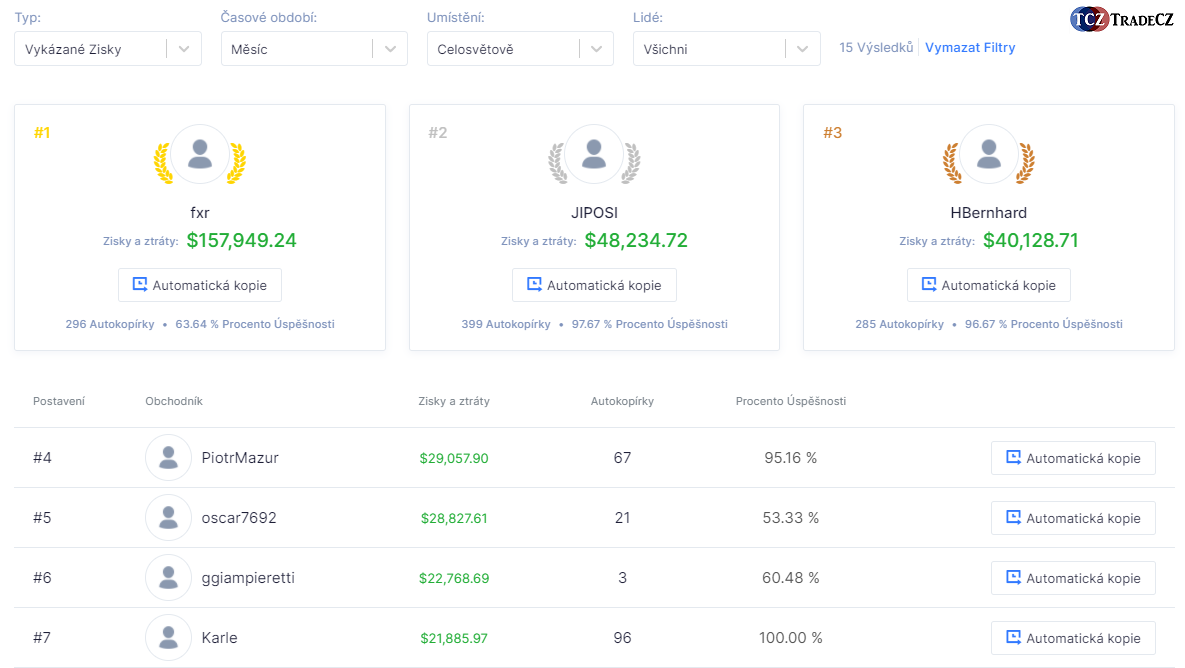The image size is (1185, 668).
Task: Activate Automatická kopie for JIPOSI
Action: tap(594, 284)
